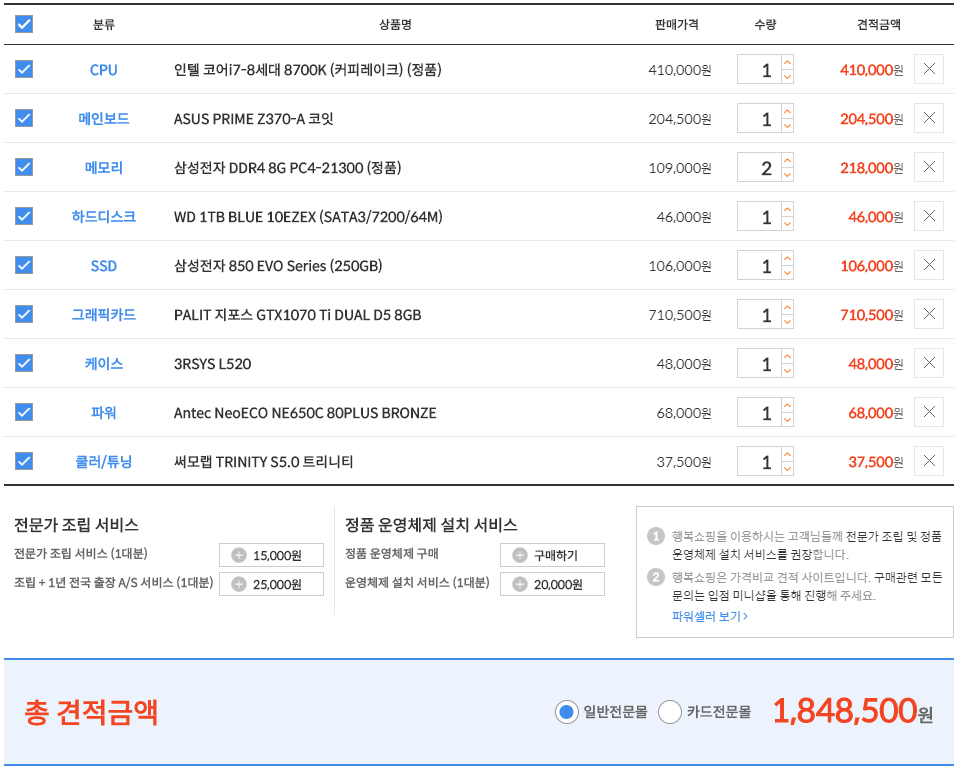Open the 케이스 category link
This screenshot has height=768, width=958.
tap(103, 364)
